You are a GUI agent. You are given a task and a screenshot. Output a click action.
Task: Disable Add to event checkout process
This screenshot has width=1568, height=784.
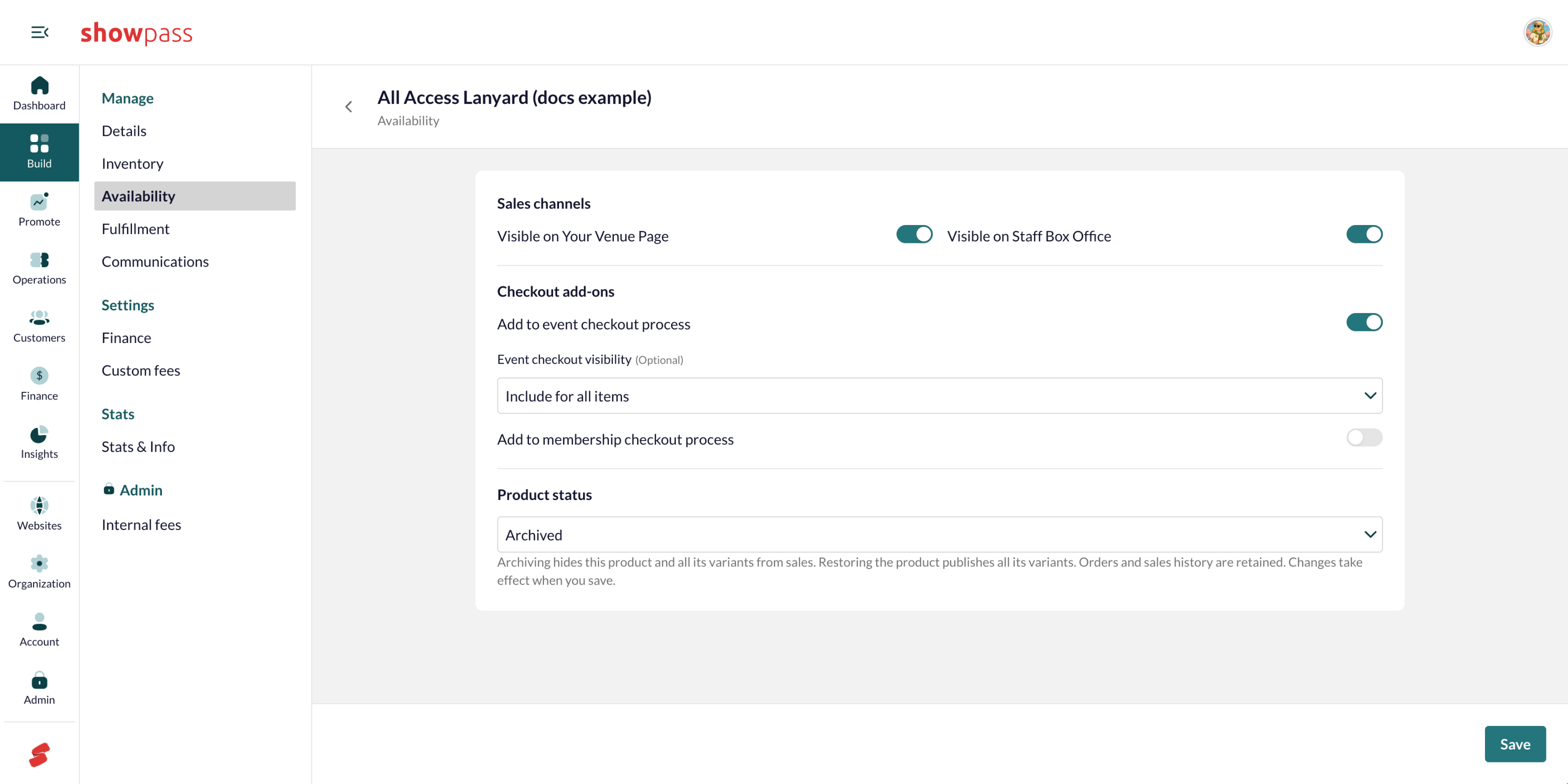[x=1364, y=322]
